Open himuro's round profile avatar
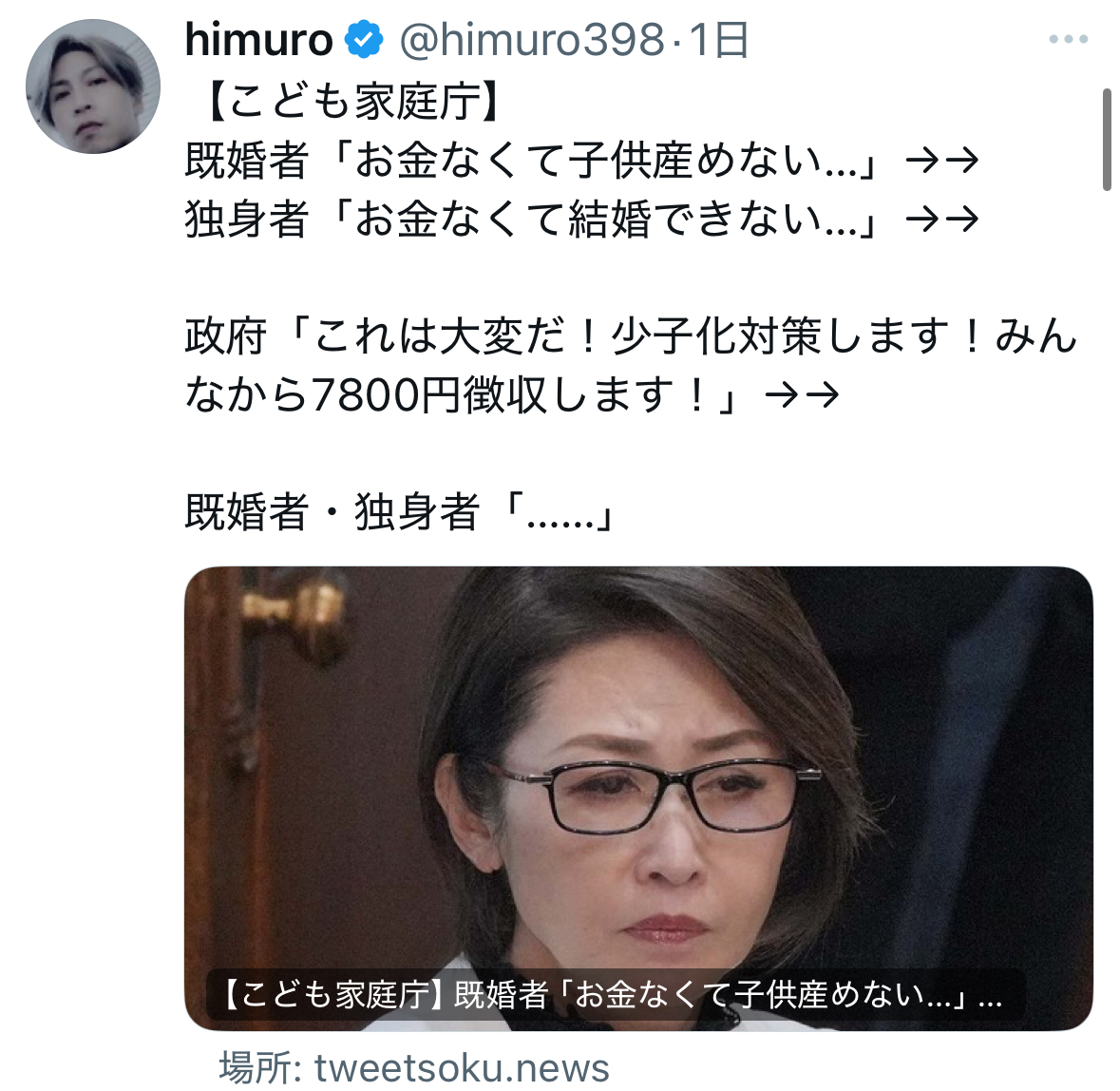Screen dimensions: 1120x1091 pos(93,86)
